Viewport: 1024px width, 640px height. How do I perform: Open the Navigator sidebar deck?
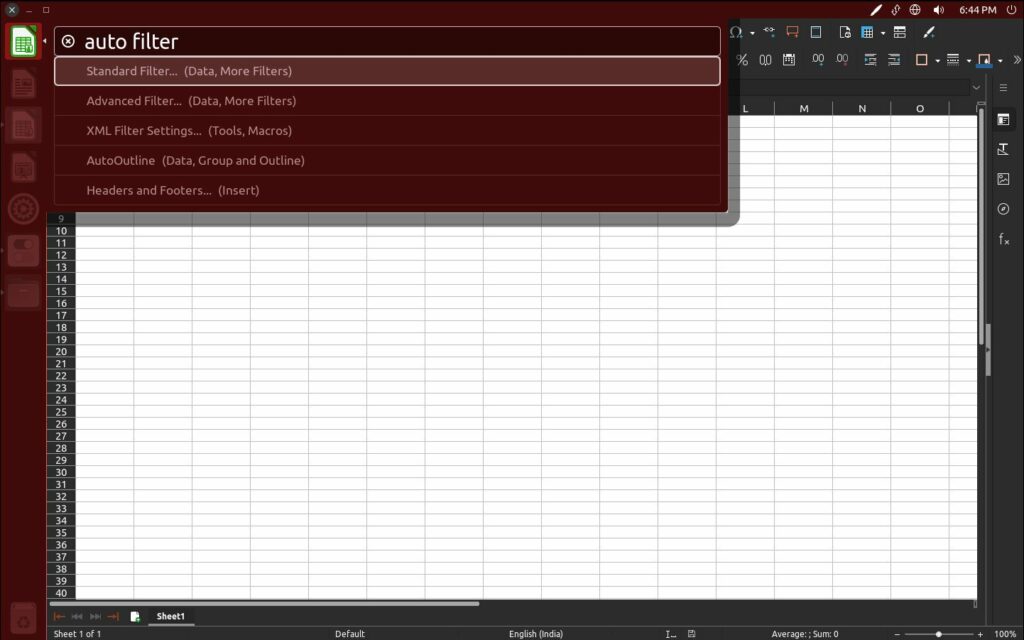pyautogui.click(x=1004, y=209)
